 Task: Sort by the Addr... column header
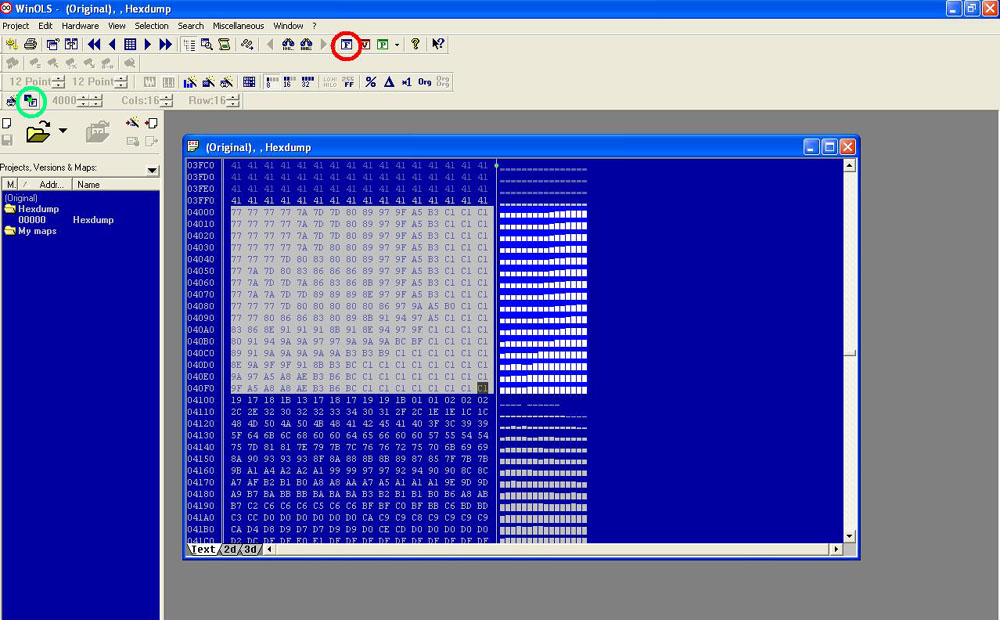click(46, 184)
